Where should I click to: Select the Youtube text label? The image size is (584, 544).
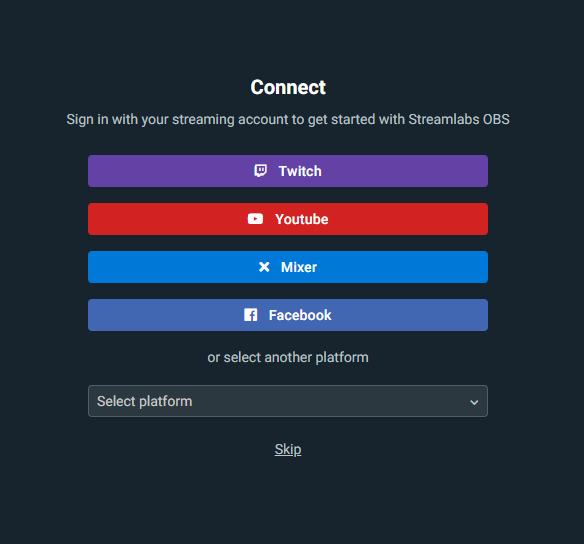(302, 219)
